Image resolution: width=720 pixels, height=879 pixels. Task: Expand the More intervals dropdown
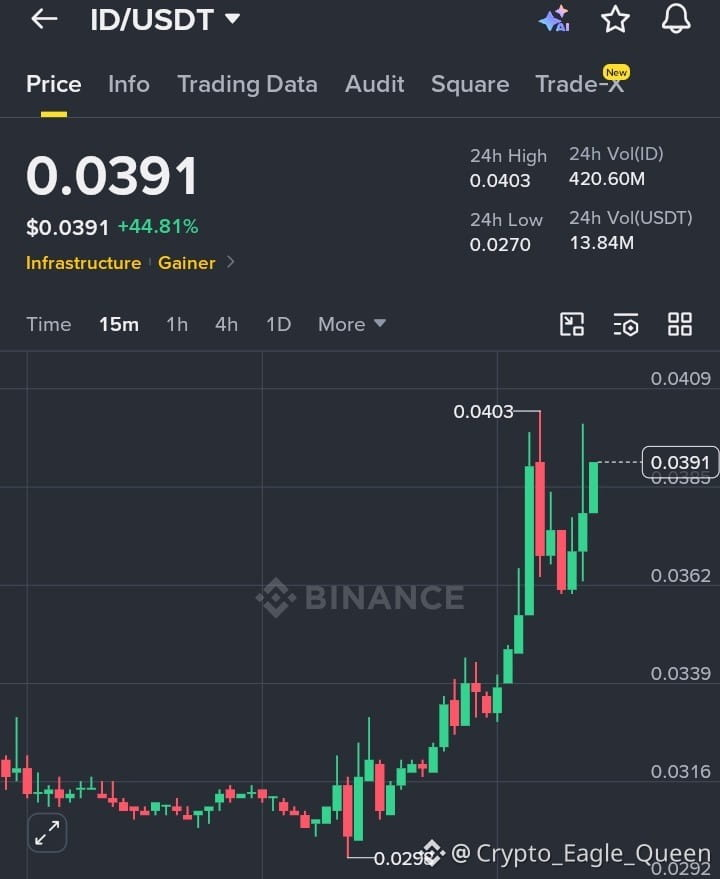(352, 324)
